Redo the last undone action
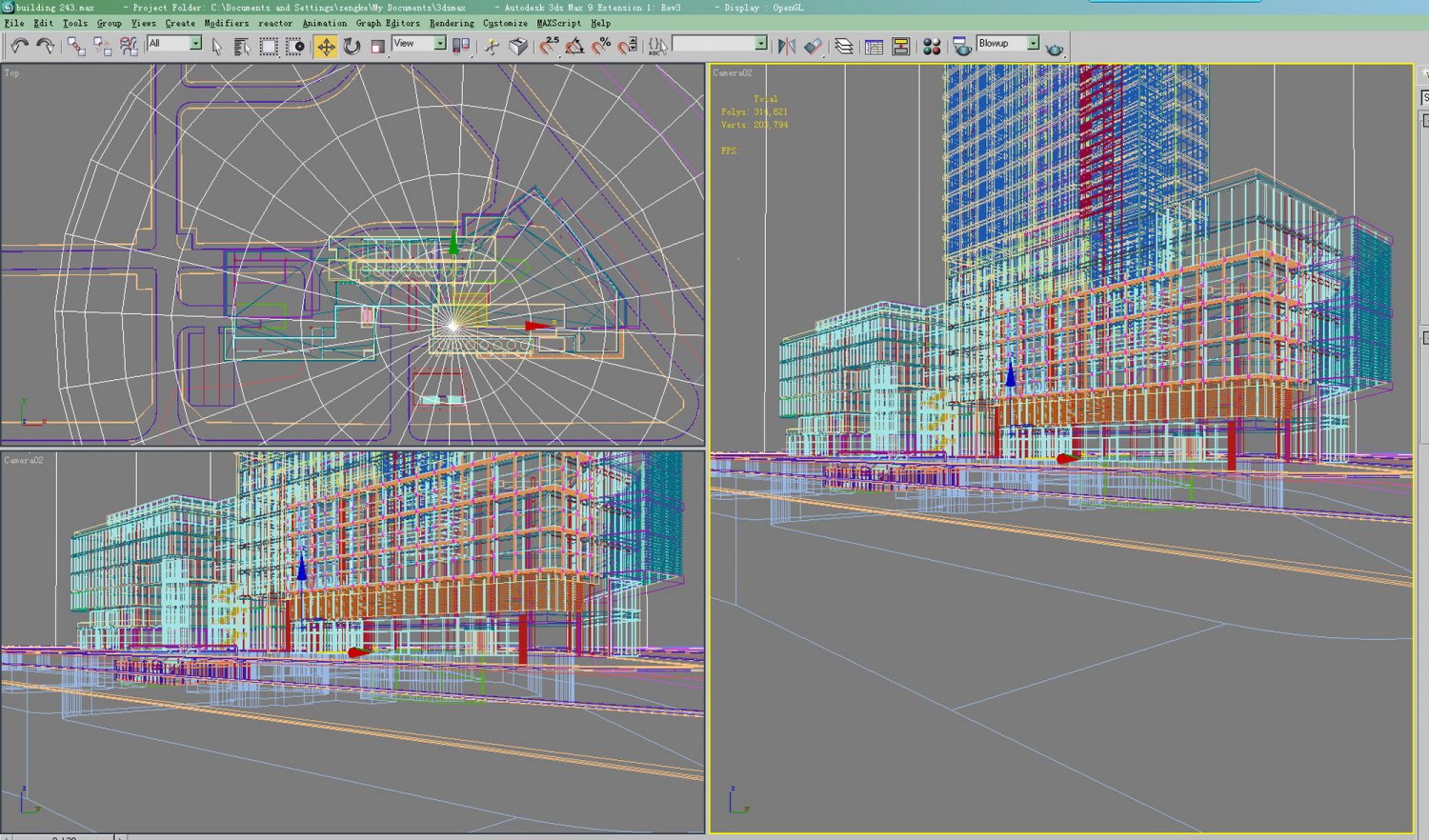 [45, 46]
